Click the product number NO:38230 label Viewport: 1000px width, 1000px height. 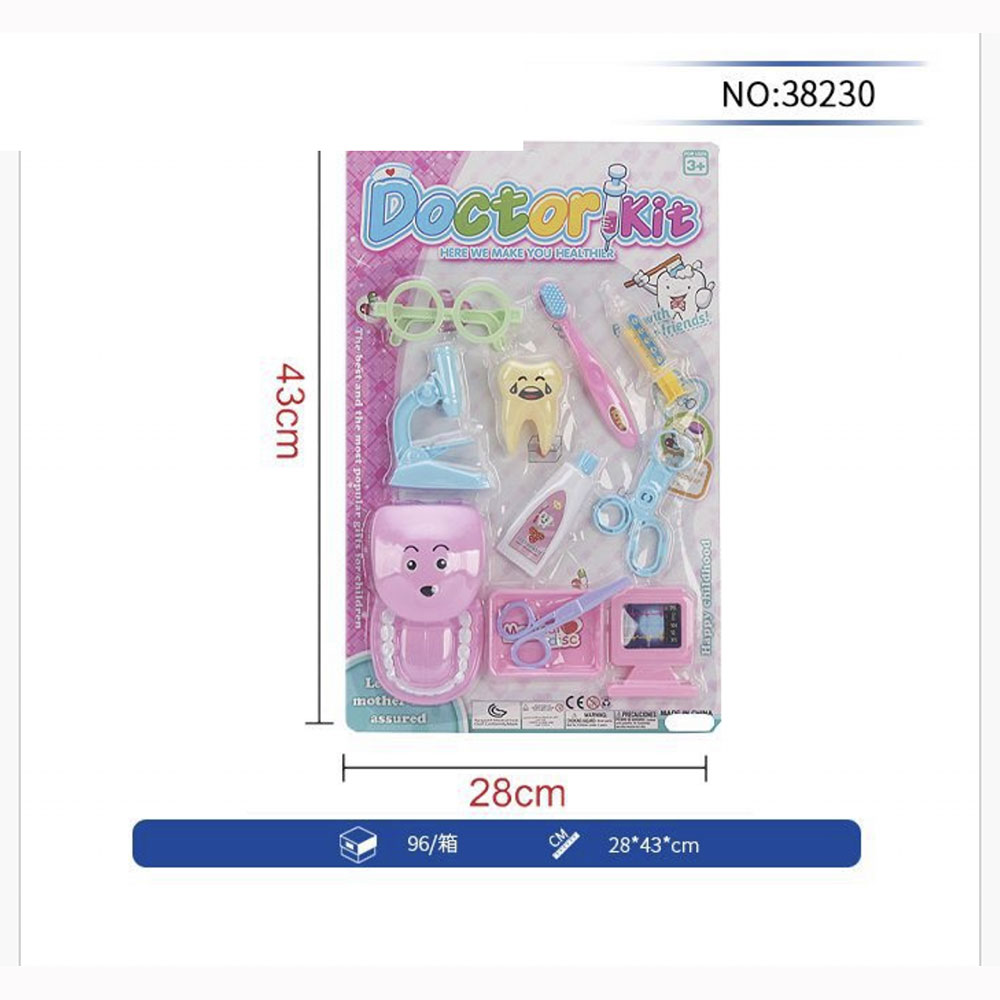798,94
